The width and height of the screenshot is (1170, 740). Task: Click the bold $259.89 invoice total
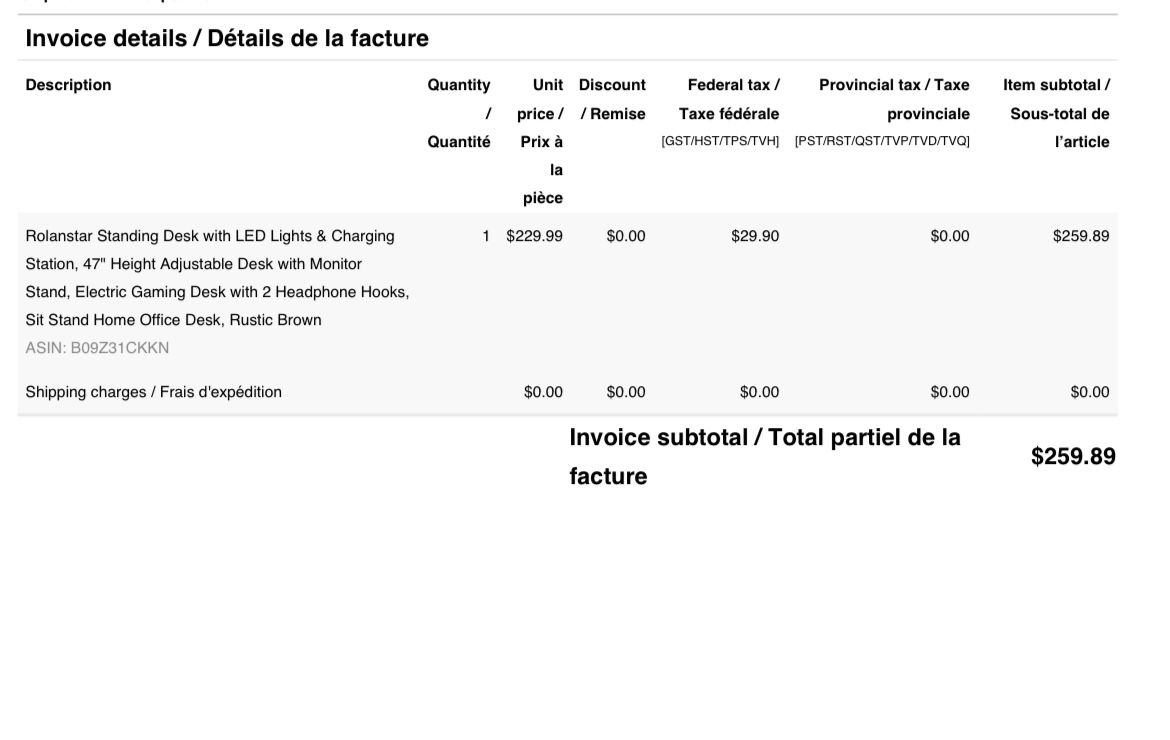1073,457
